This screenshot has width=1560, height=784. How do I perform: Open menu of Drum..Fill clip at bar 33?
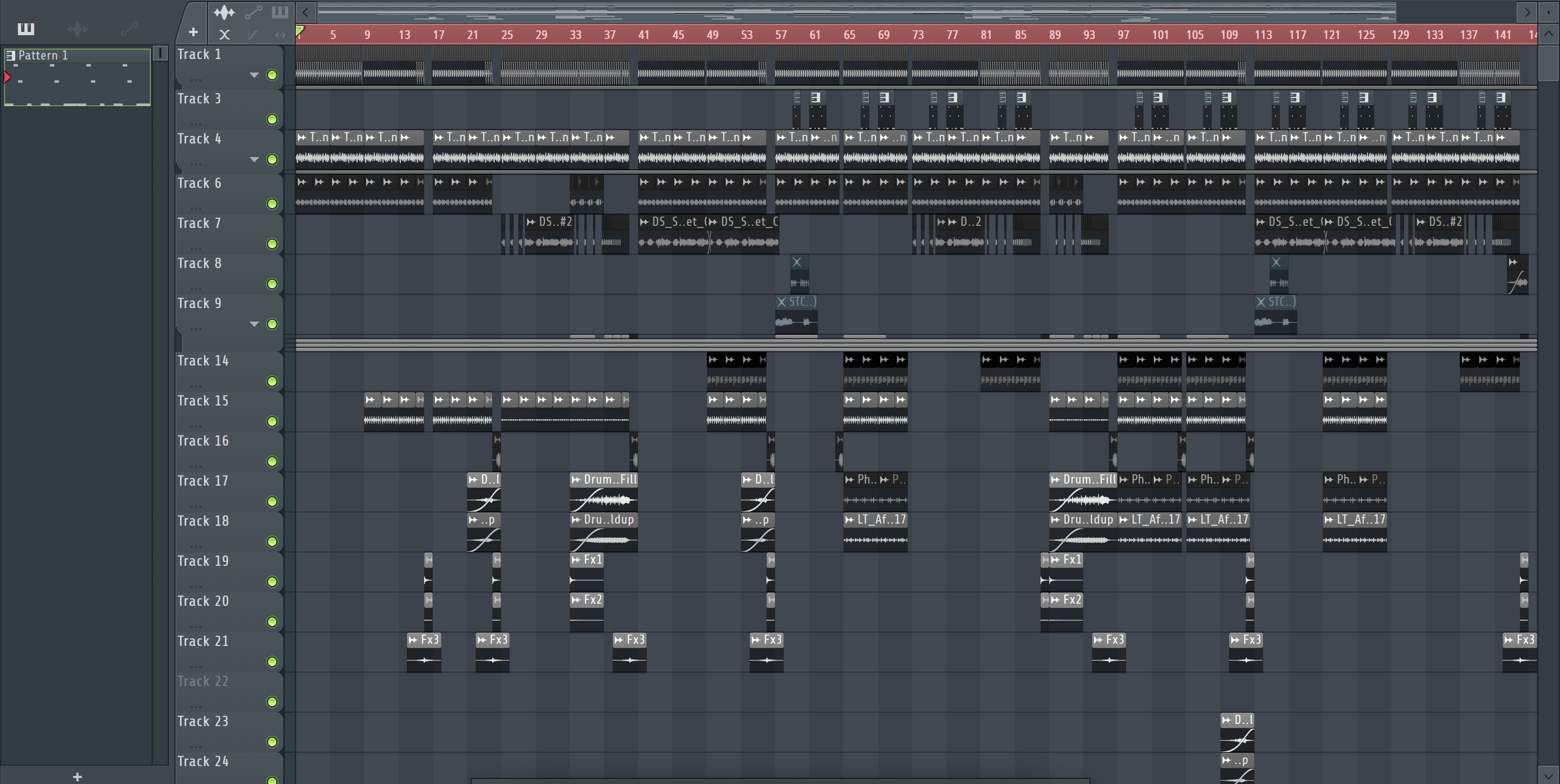576,480
